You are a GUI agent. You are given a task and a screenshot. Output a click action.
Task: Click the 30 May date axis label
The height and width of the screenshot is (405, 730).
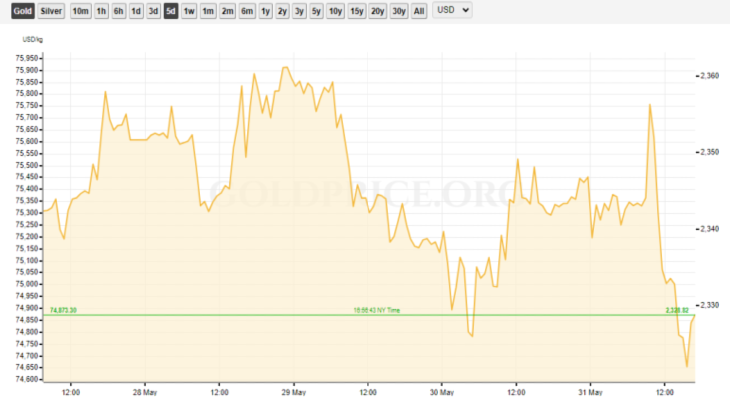(442, 392)
